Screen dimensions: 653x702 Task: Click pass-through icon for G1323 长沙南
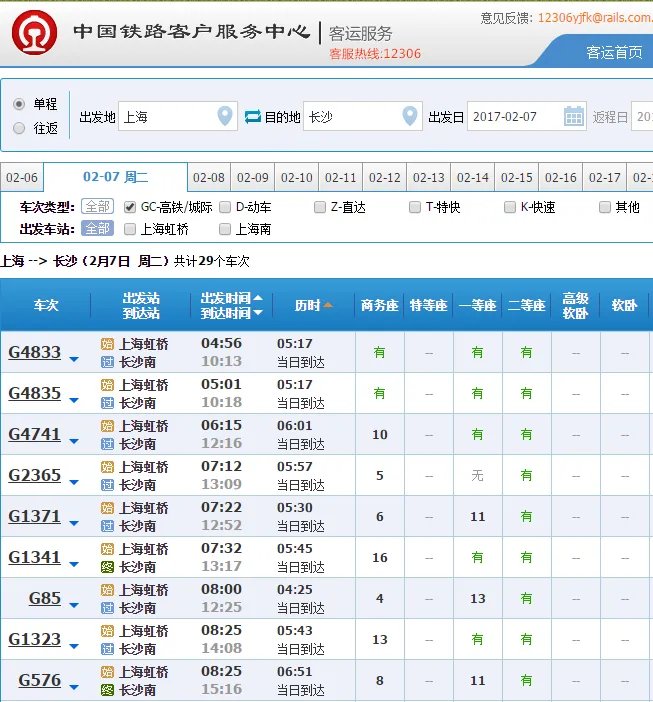coord(107,649)
